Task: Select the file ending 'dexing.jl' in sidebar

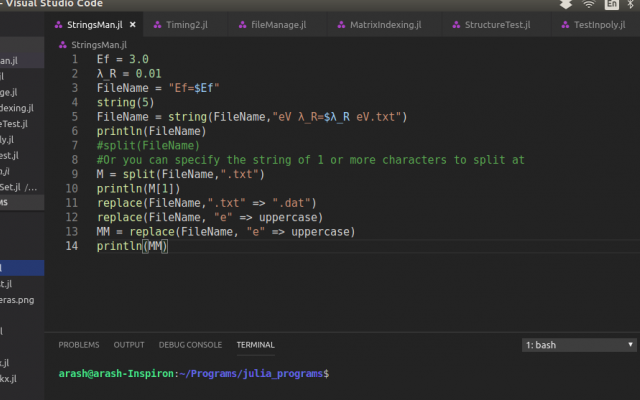Action: [17, 108]
